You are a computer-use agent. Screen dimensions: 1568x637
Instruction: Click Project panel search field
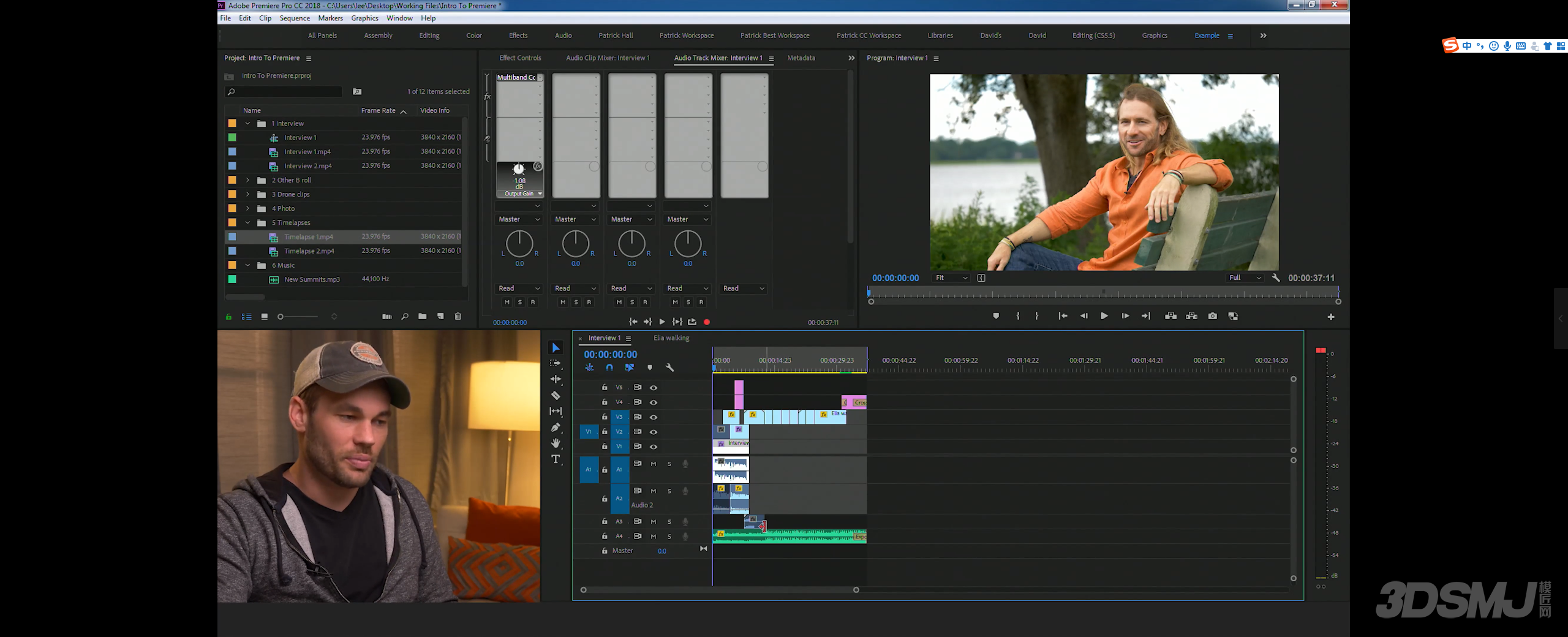pos(284,92)
